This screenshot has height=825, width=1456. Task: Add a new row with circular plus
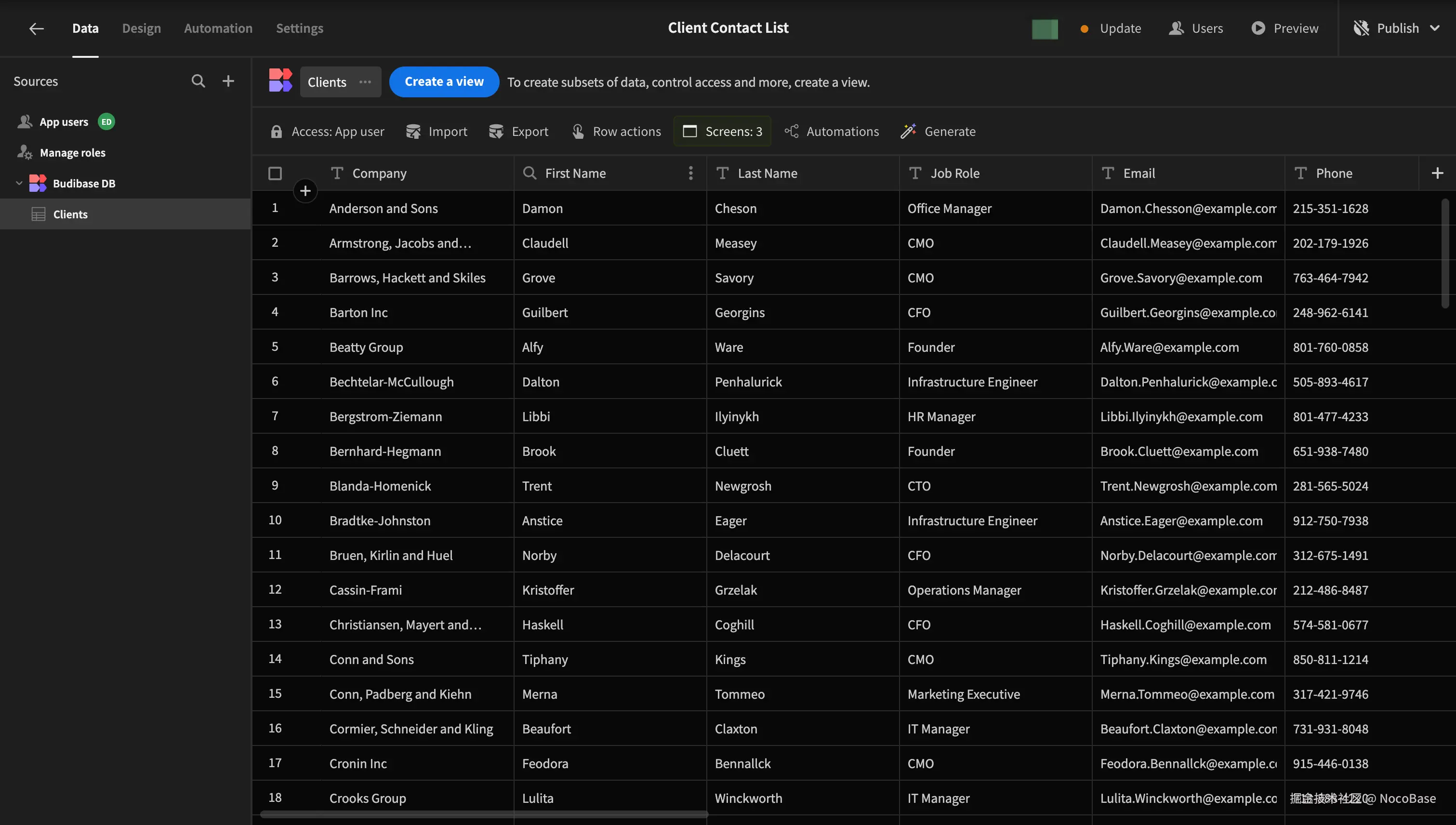pos(305,191)
